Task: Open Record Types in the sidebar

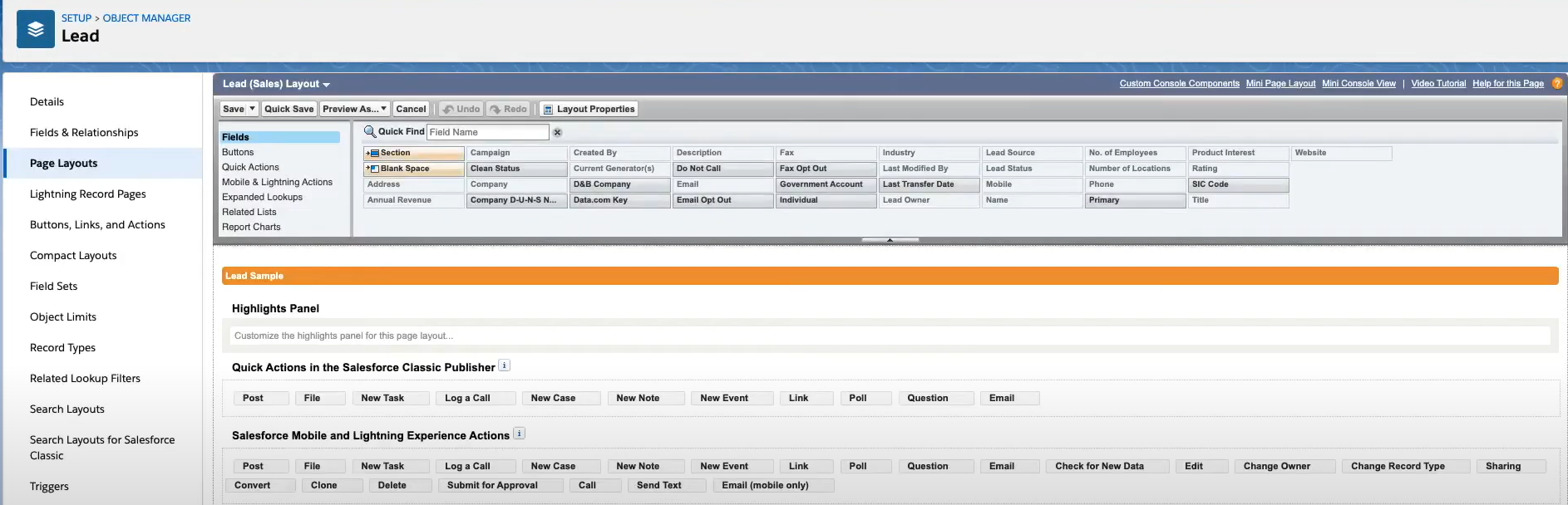Action: [x=62, y=347]
